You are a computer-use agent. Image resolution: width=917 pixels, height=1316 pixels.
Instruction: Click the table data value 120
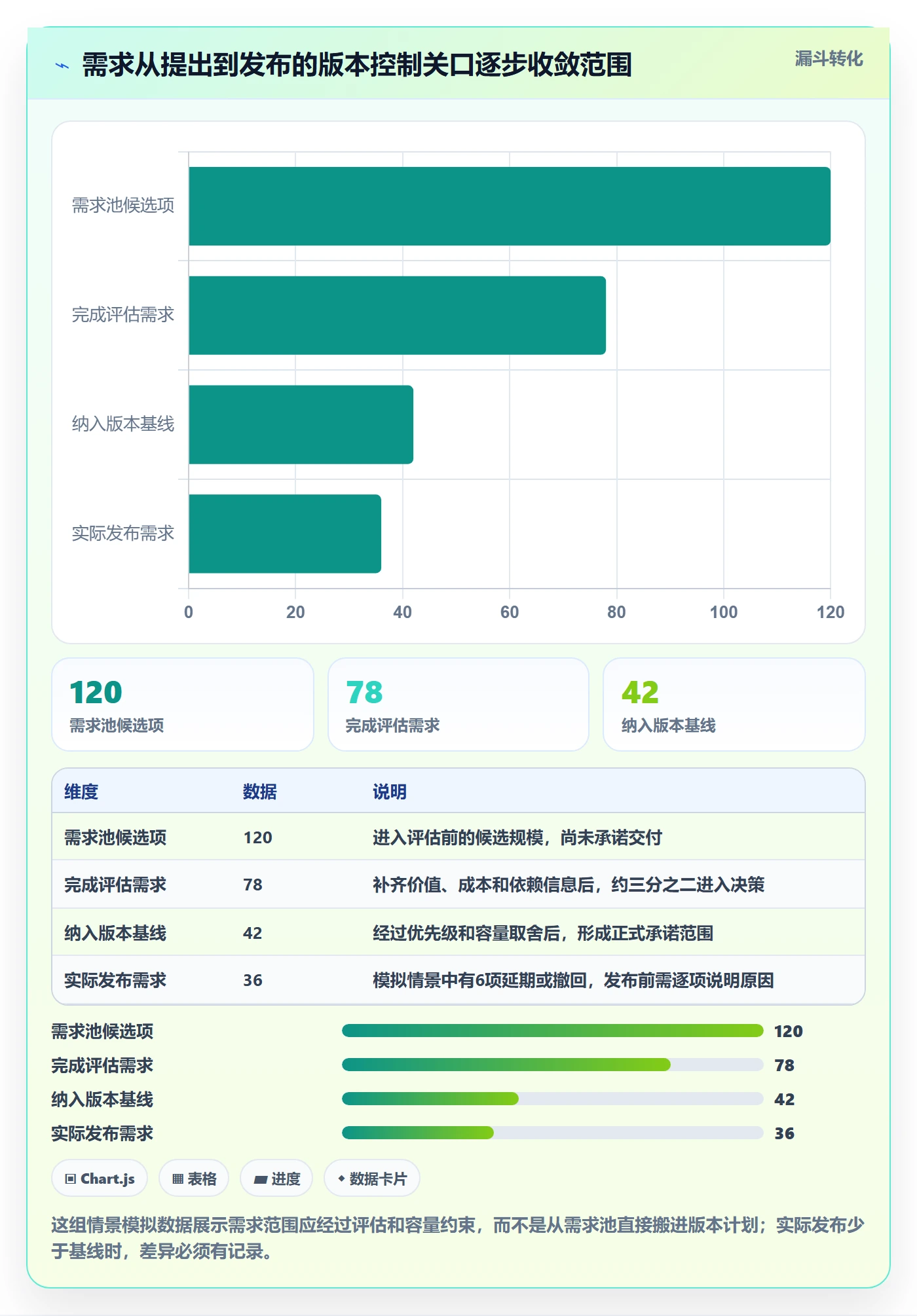(x=258, y=837)
